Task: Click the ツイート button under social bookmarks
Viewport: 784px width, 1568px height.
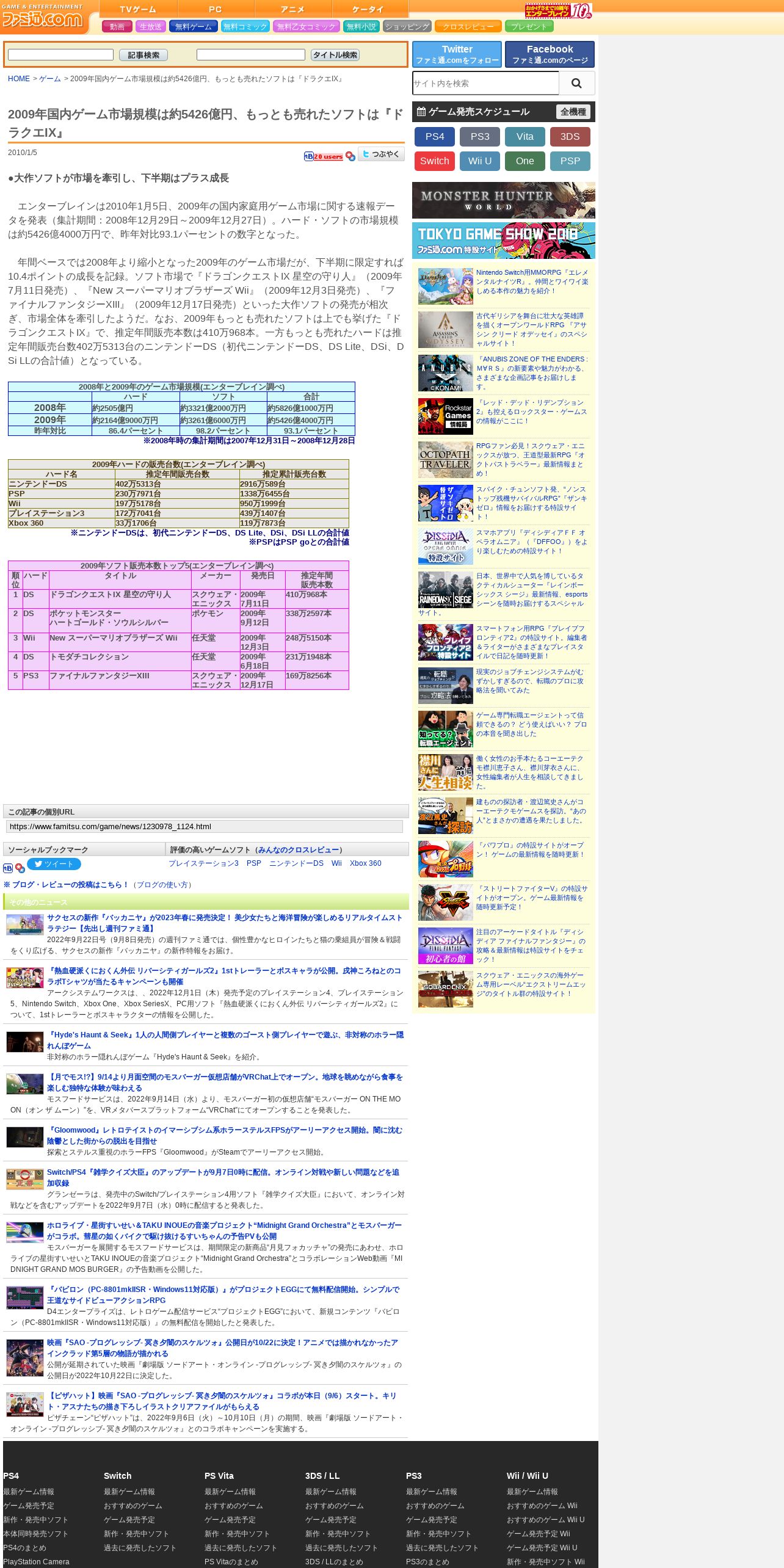Action: point(54,864)
